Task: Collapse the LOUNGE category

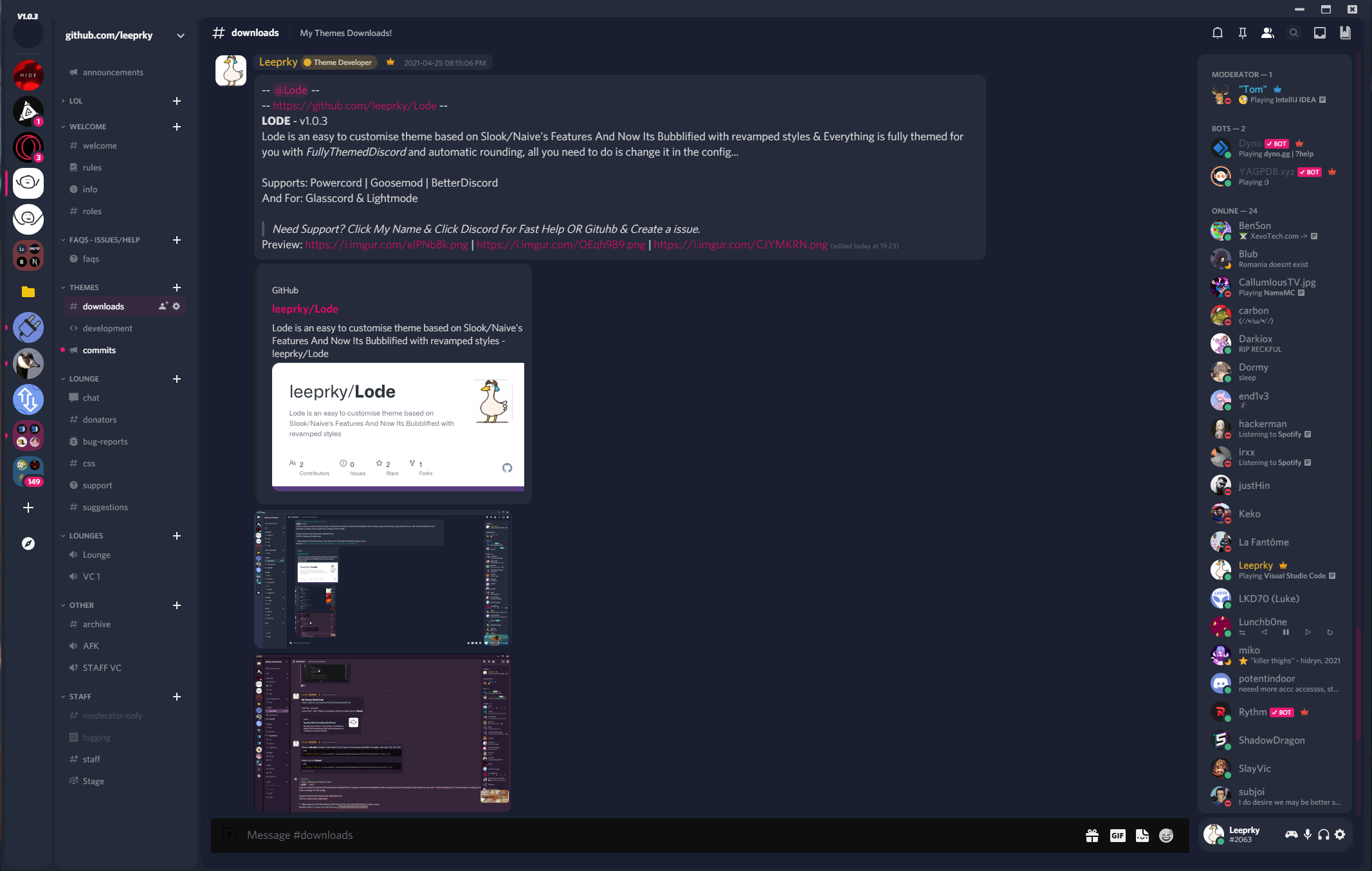Action: click(84, 379)
